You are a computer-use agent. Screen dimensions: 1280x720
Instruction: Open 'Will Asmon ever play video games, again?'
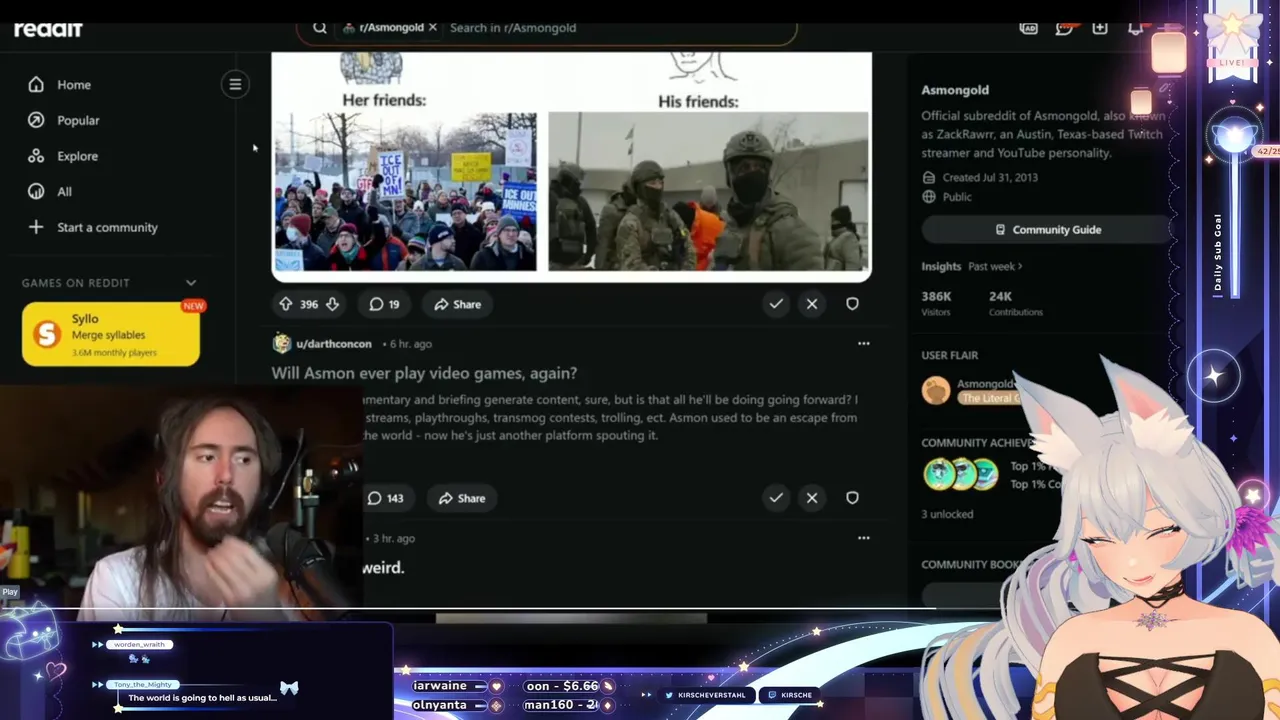(424, 373)
